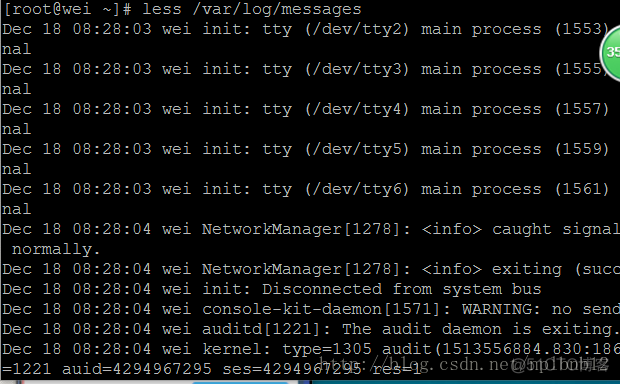Click the ses=4294967295 text
This screenshot has width=620, height=384.
point(292,369)
